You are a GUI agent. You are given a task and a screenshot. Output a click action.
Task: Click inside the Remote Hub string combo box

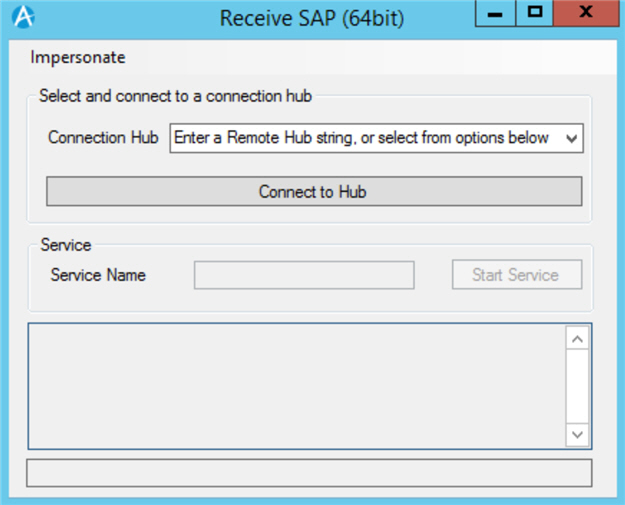tap(366, 138)
